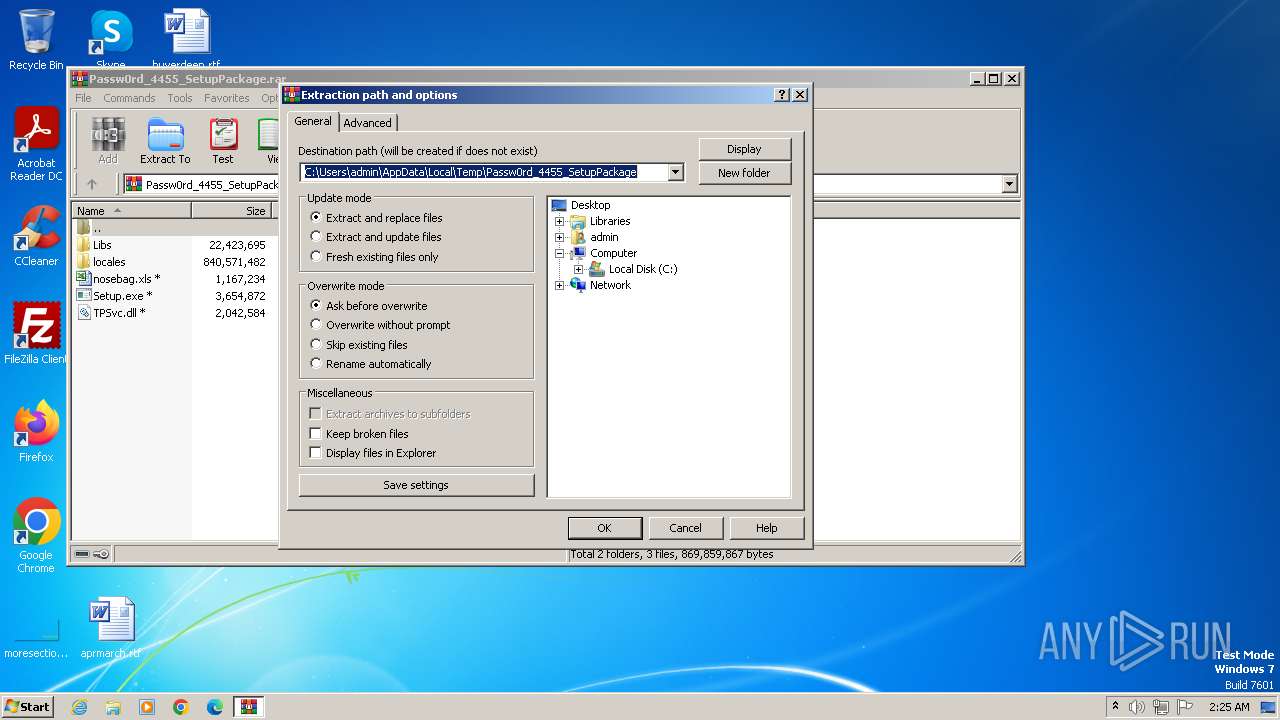The height and width of the screenshot is (720, 1280).
Task: Click Internet Explorer taskbar icon
Action: click(x=80, y=707)
